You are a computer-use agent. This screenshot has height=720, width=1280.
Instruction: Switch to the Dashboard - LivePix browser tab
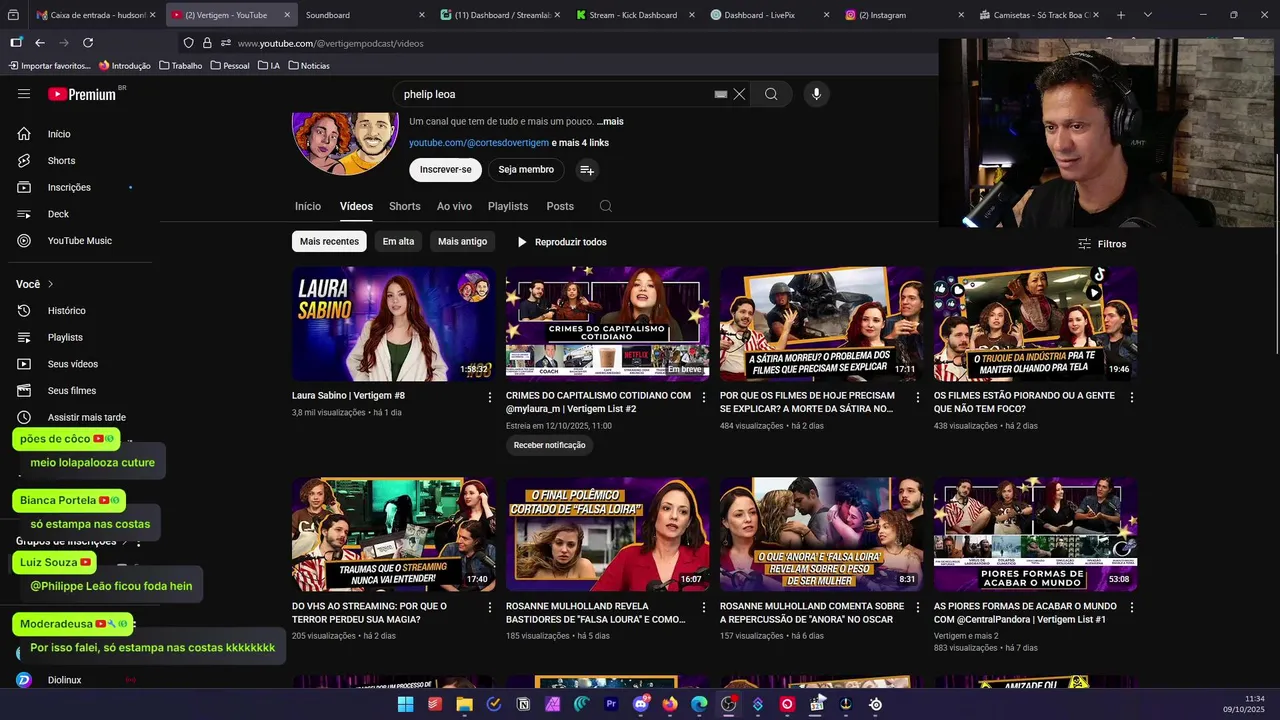coord(770,15)
